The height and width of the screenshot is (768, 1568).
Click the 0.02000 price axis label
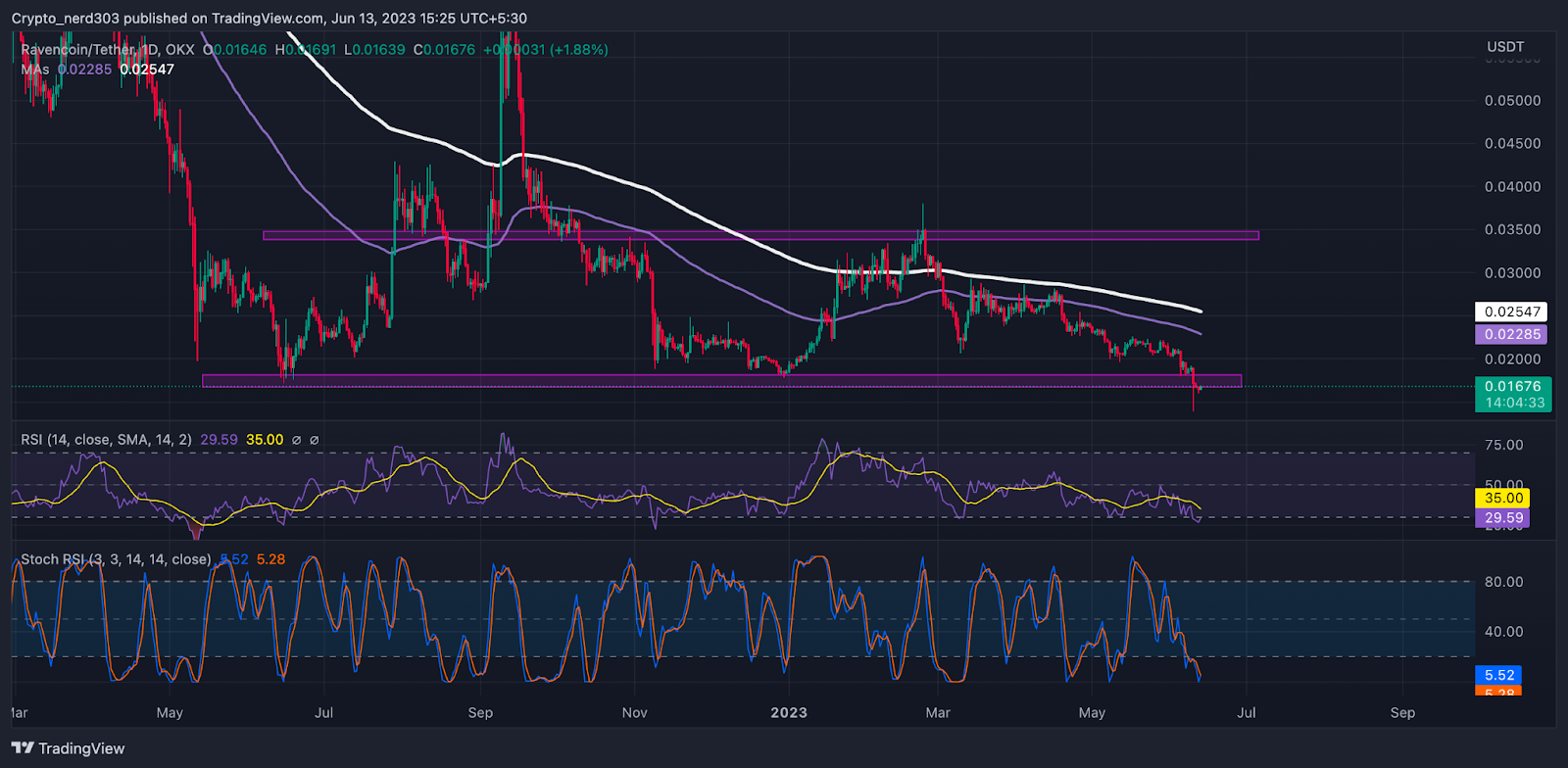(1512, 360)
